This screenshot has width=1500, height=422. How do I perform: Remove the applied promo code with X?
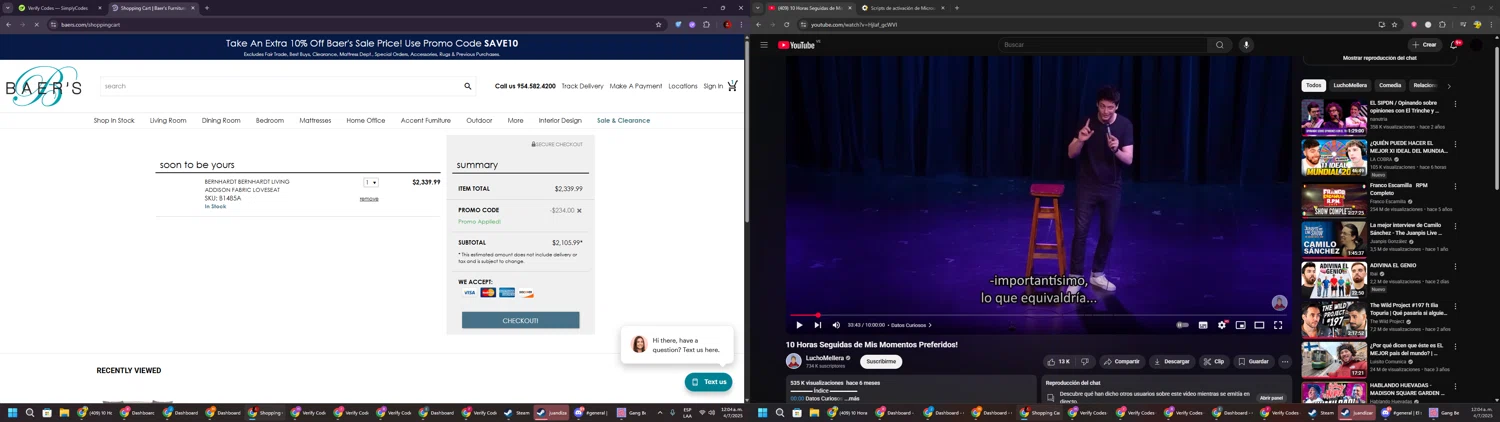(579, 211)
